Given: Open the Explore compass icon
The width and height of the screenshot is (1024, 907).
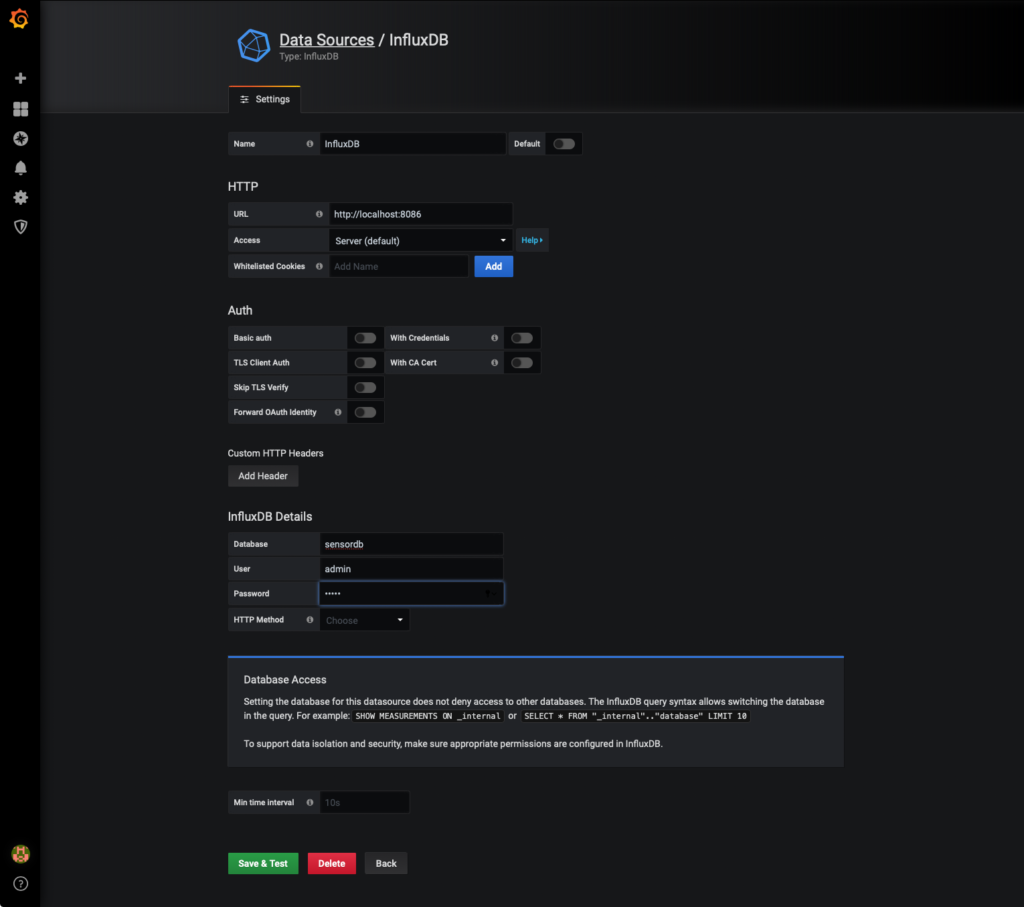Looking at the screenshot, I should (20, 138).
